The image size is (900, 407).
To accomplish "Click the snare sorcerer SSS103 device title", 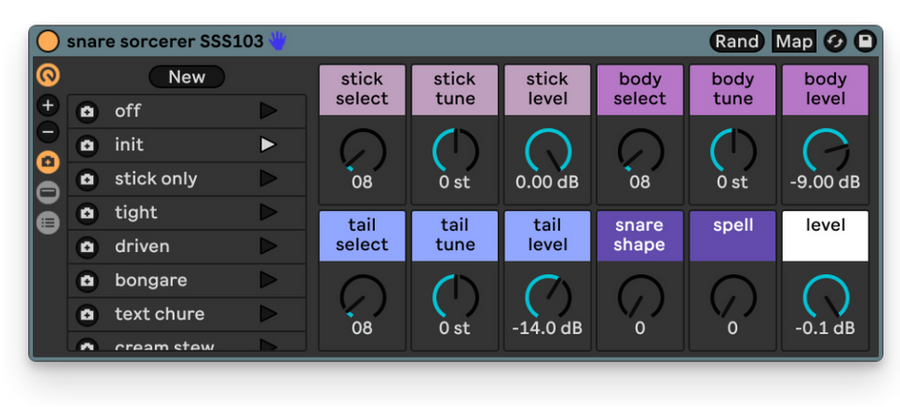I will [x=165, y=41].
